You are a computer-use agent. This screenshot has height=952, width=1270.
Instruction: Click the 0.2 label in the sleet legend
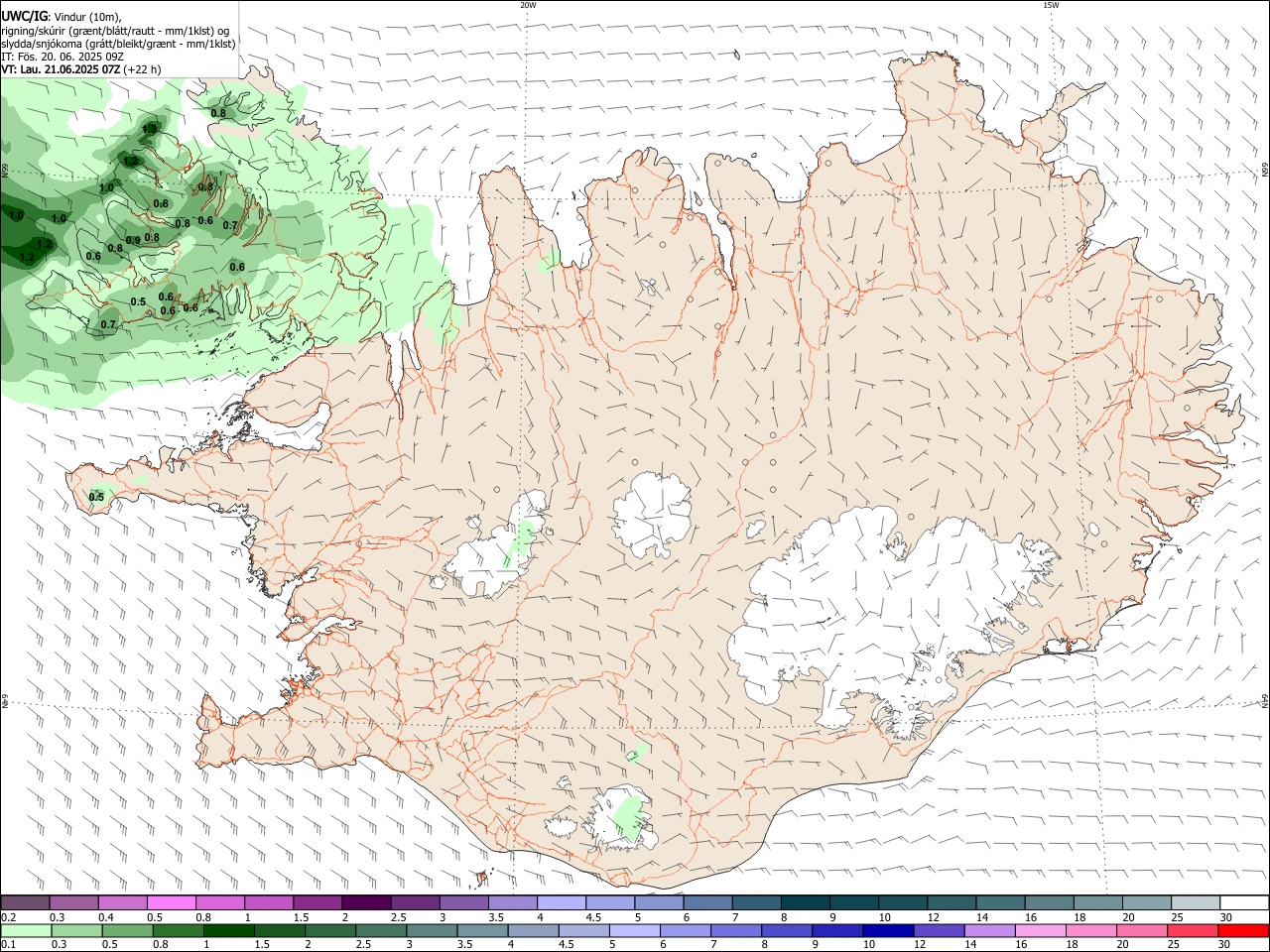point(8,917)
